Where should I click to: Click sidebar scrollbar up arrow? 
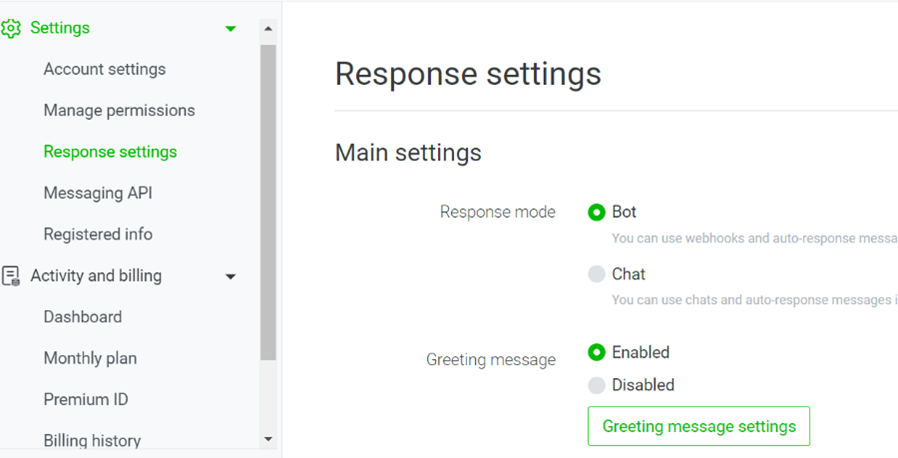coord(268,29)
